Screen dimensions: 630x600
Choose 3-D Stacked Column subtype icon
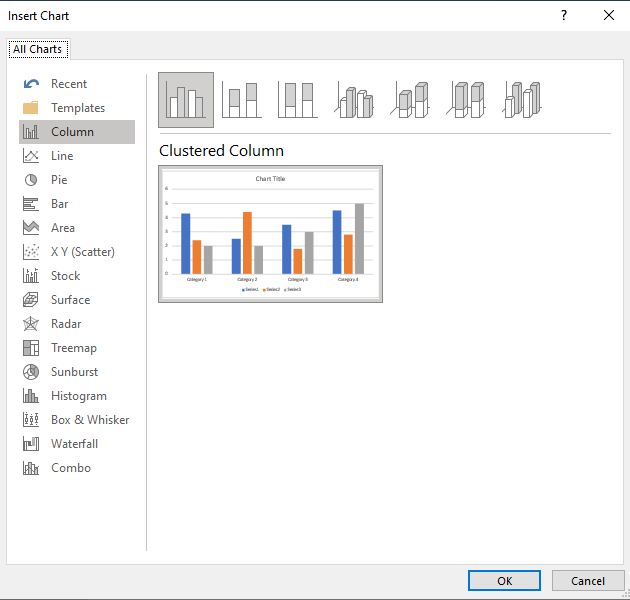(410, 100)
